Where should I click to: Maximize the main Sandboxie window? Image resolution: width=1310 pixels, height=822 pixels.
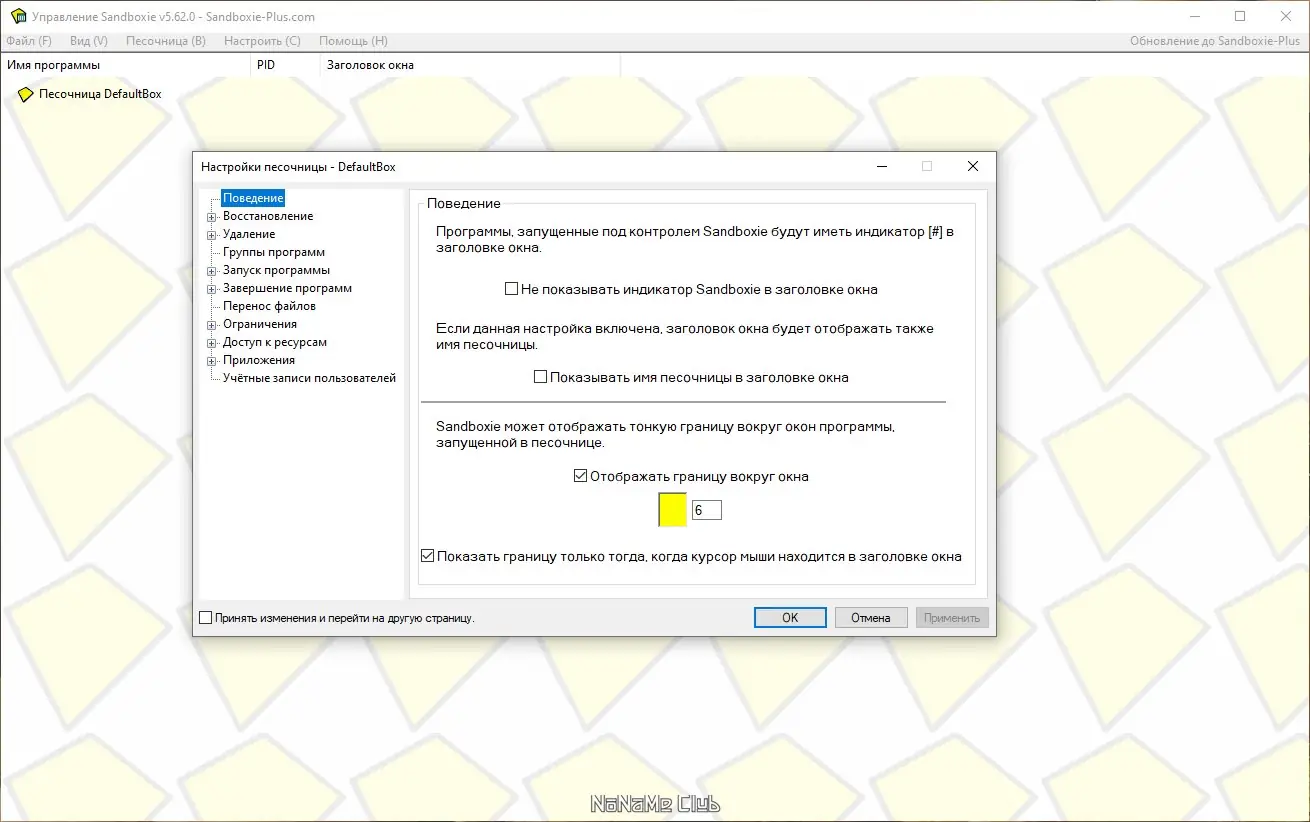[x=1240, y=16]
